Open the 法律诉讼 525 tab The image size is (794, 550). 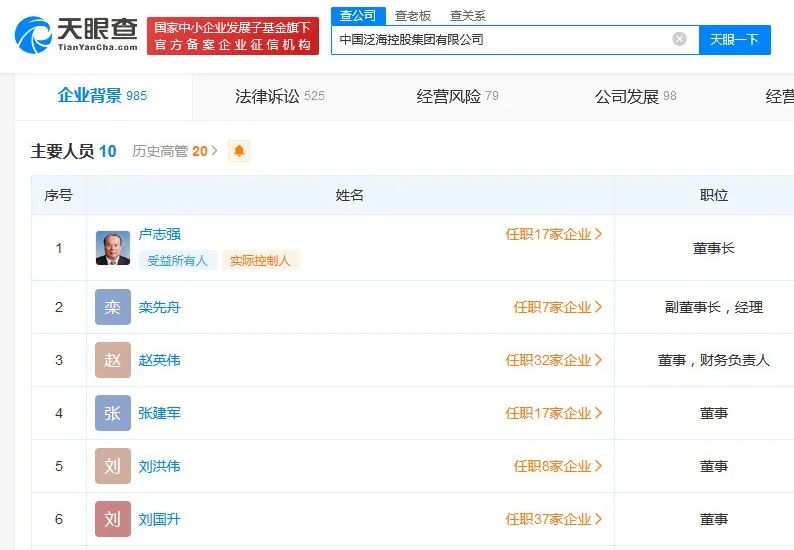click(280, 96)
